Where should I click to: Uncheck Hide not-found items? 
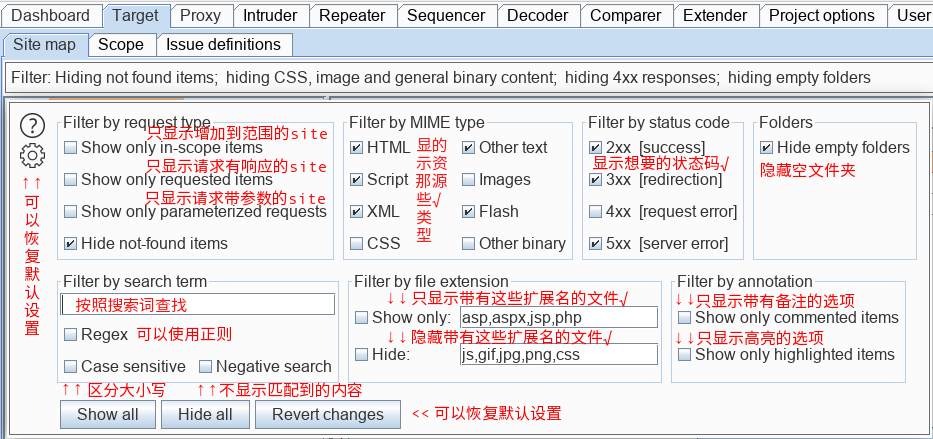pyautogui.click(x=71, y=243)
